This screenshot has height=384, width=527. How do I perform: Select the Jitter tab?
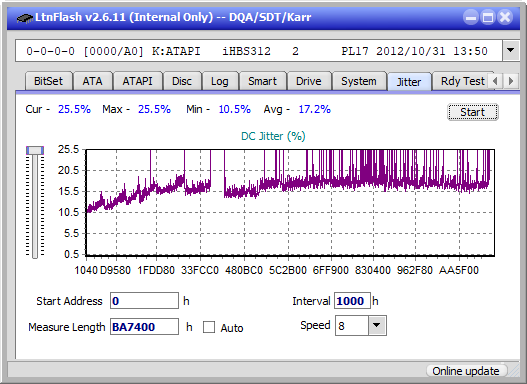click(x=409, y=82)
